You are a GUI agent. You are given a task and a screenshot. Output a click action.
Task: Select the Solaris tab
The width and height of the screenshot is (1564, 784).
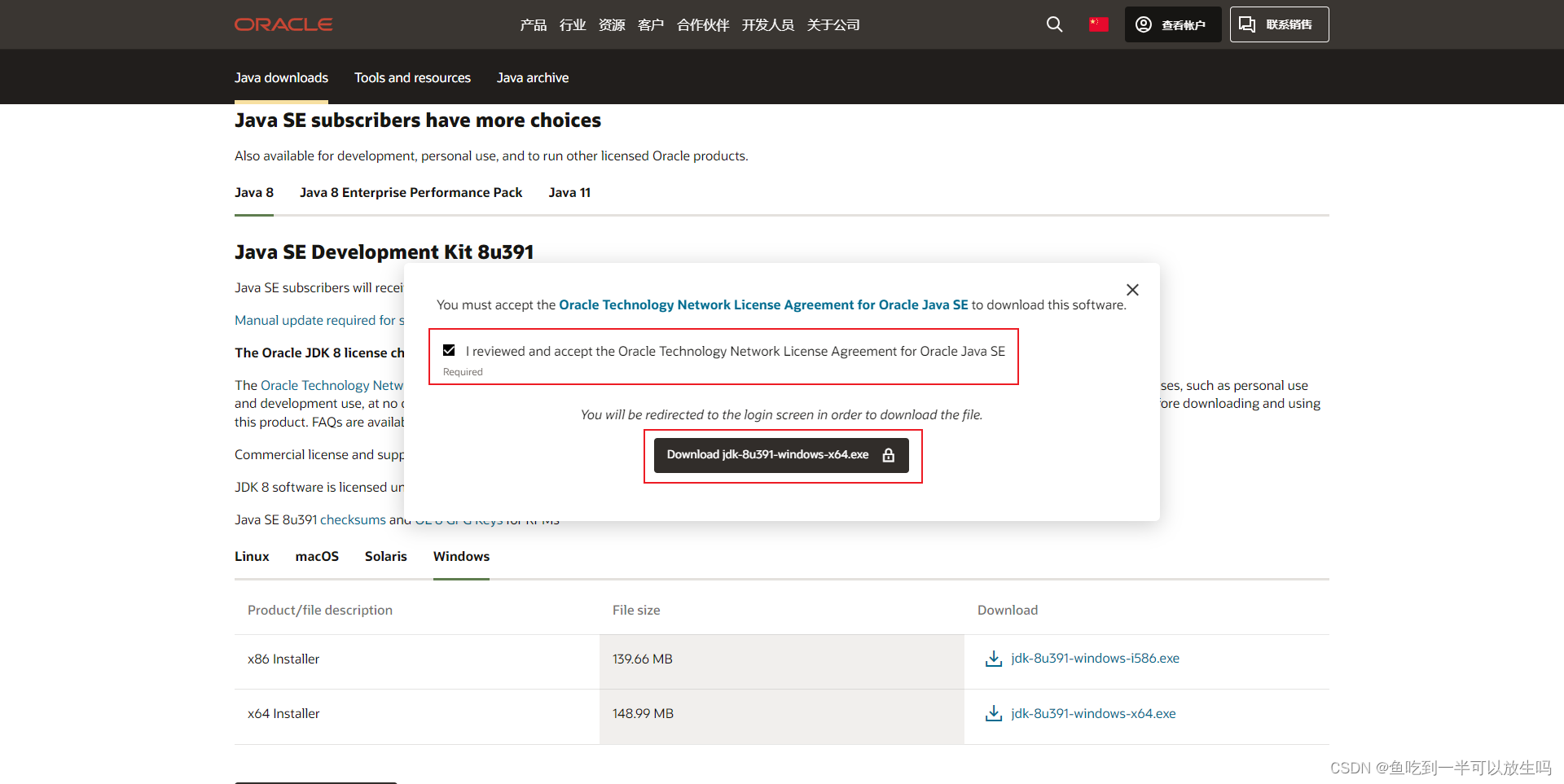[386, 557]
